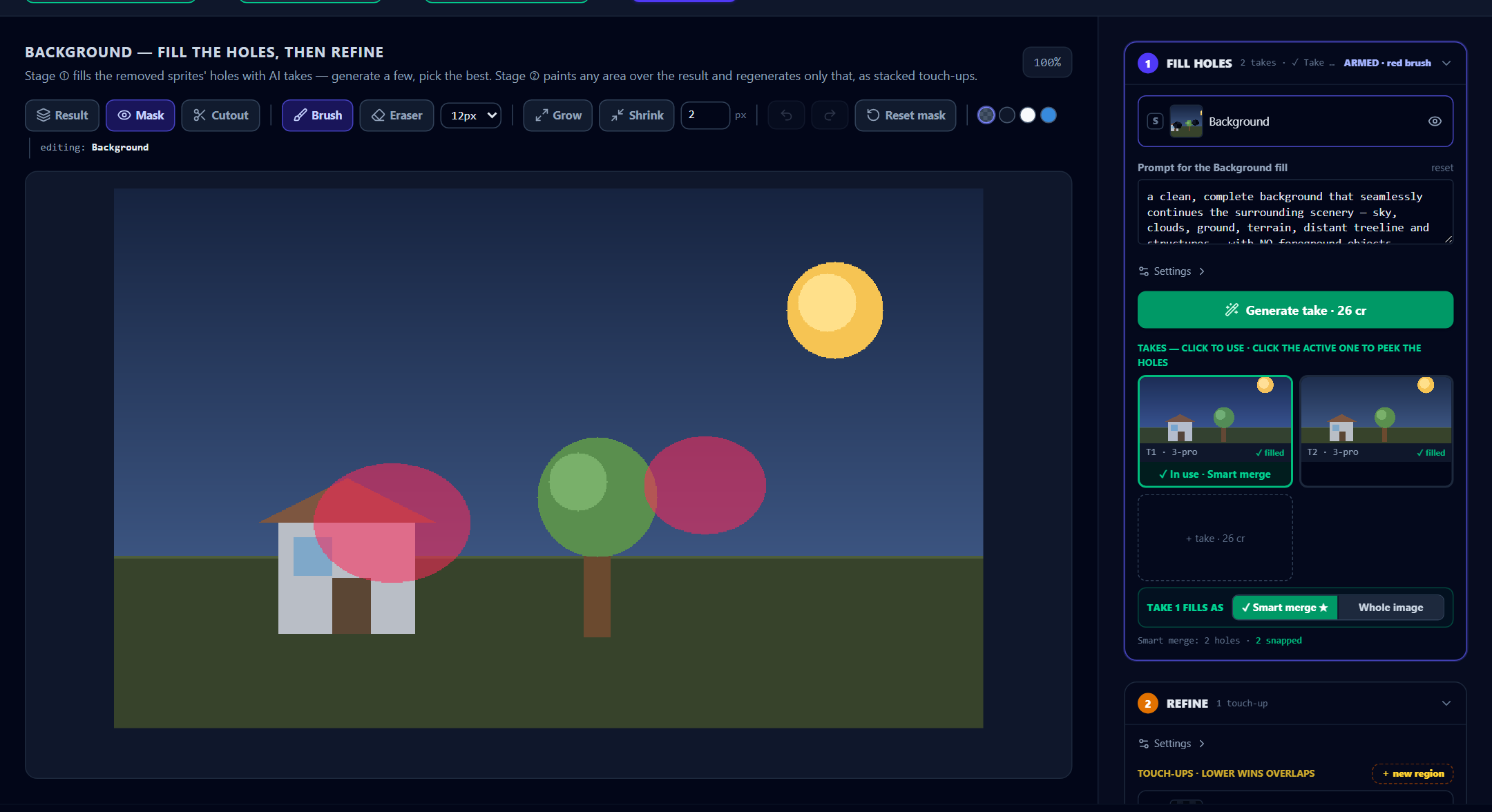Choose Whole image fill mode
This screenshot has width=1492, height=812.
[x=1390, y=608]
